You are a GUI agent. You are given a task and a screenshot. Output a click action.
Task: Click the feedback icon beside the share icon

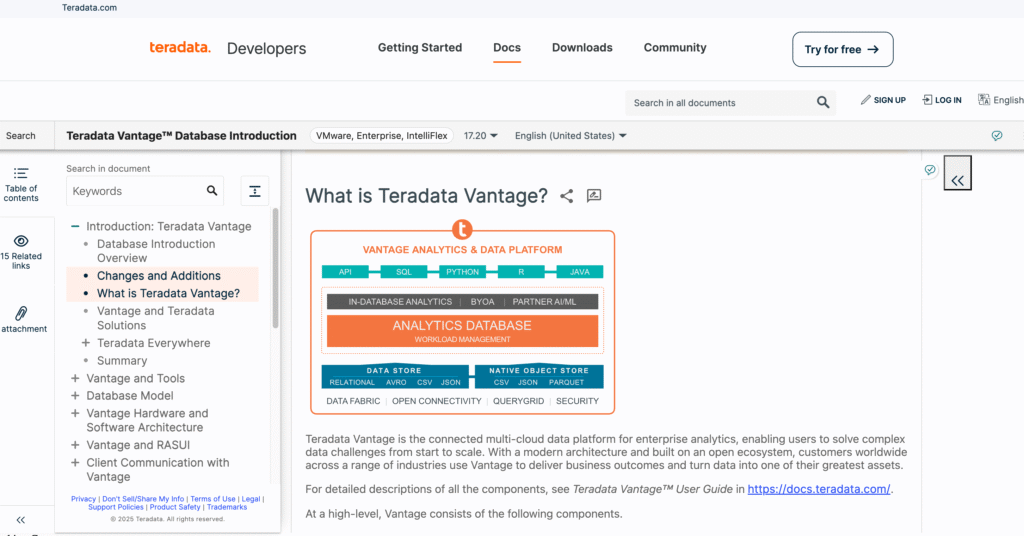(x=594, y=195)
